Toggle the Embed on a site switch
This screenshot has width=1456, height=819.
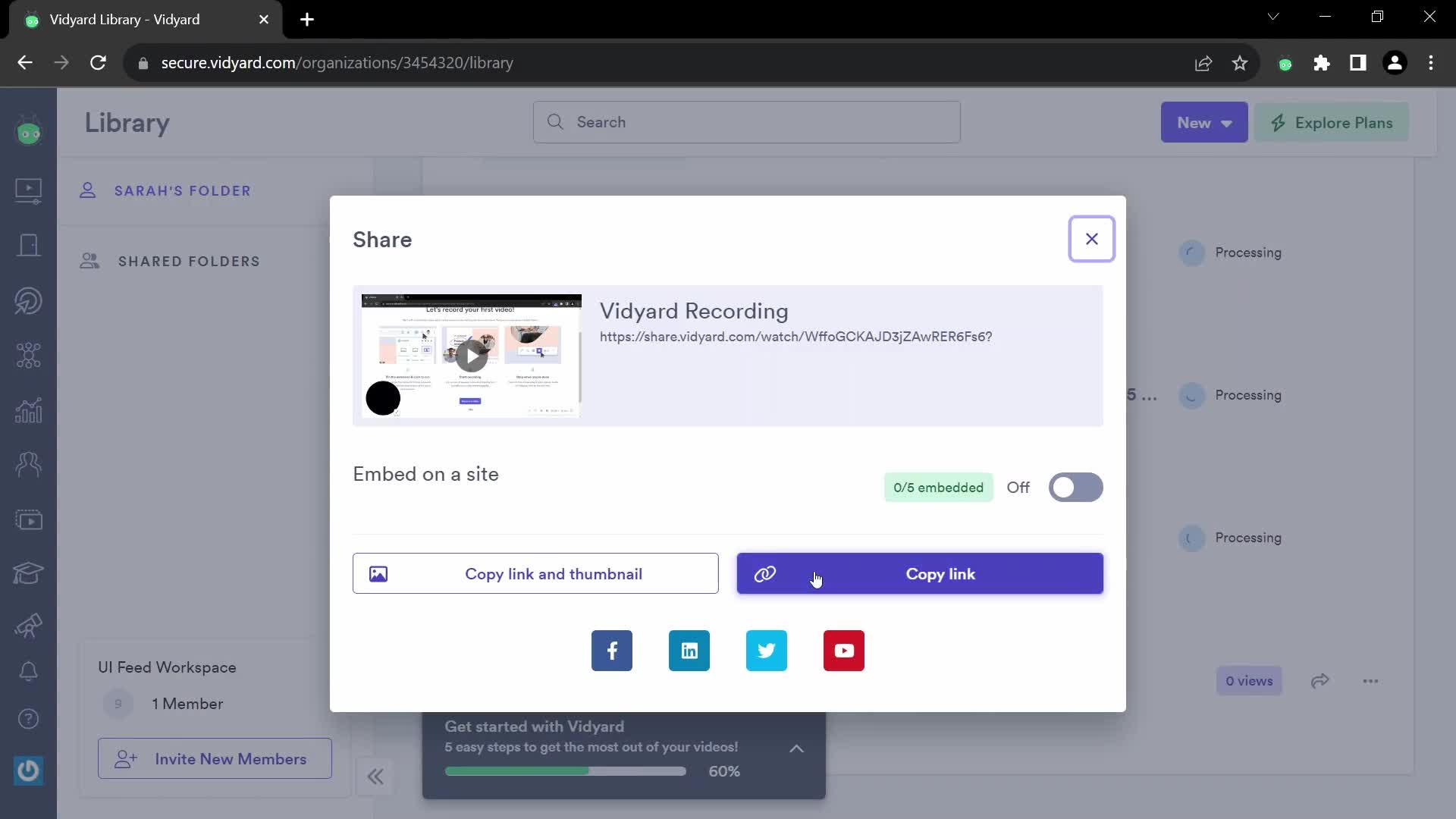tap(1075, 488)
